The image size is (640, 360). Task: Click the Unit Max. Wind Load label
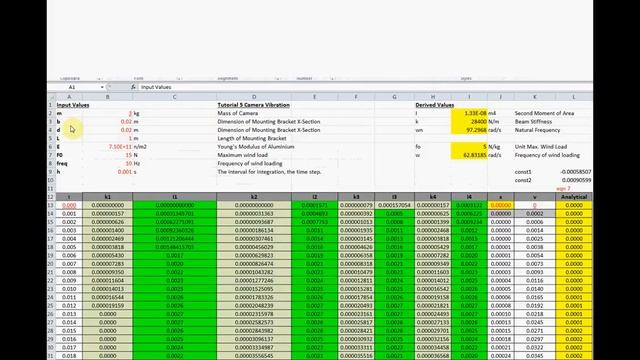540,147
